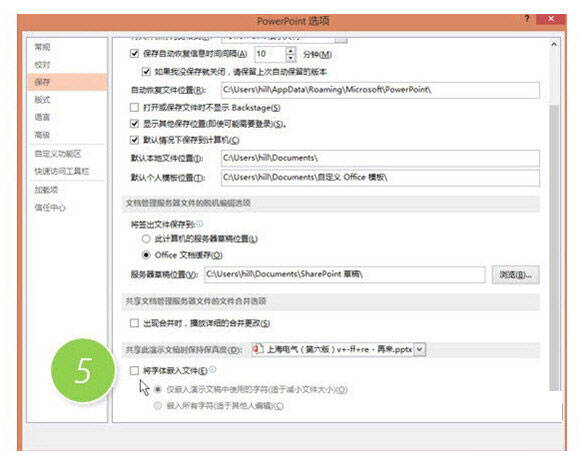Click the 默认本地文件位置 path field

point(380,158)
